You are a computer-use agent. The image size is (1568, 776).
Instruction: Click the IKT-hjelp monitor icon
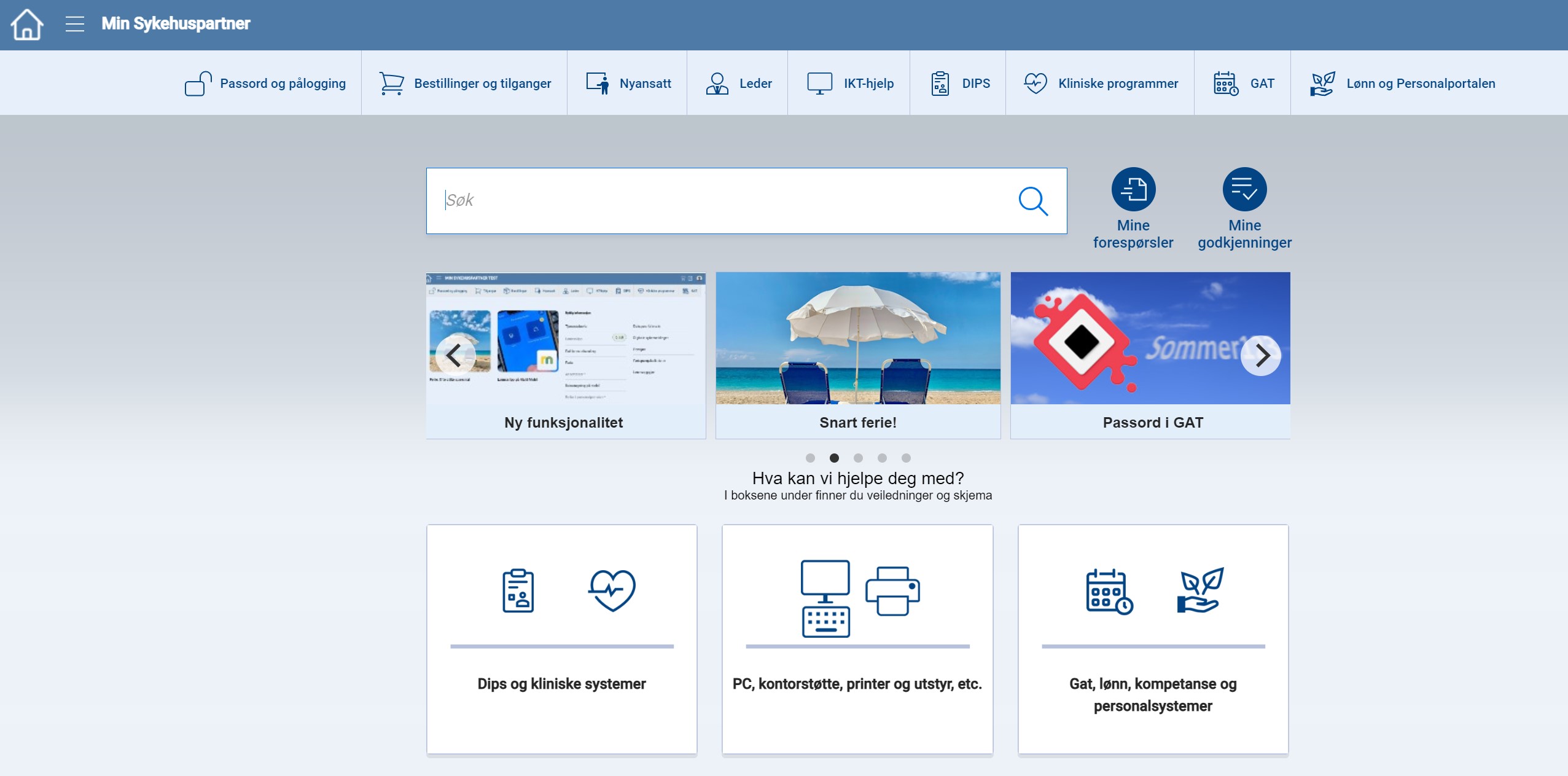pos(819,82)
